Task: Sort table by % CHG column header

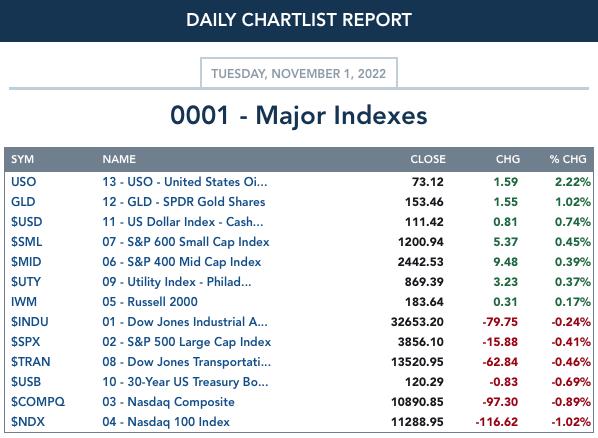Action: 568,159
